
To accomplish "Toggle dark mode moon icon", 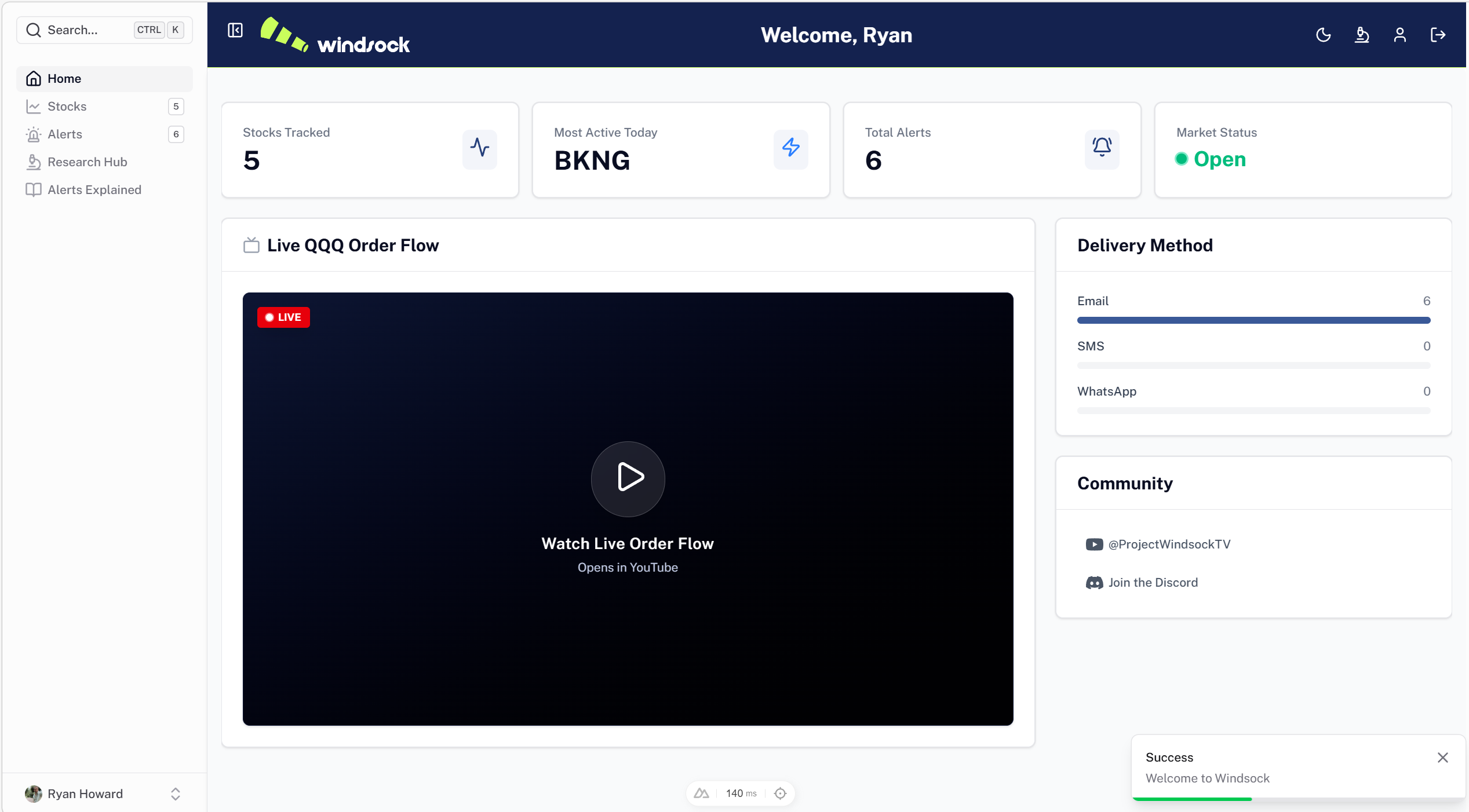I will click(1324, 35).
